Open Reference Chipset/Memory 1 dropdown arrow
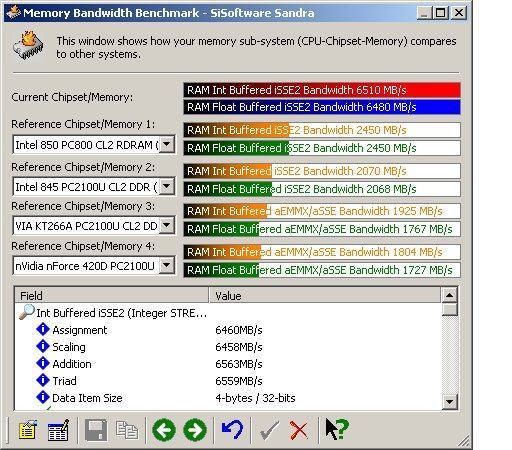 (167, 145)
